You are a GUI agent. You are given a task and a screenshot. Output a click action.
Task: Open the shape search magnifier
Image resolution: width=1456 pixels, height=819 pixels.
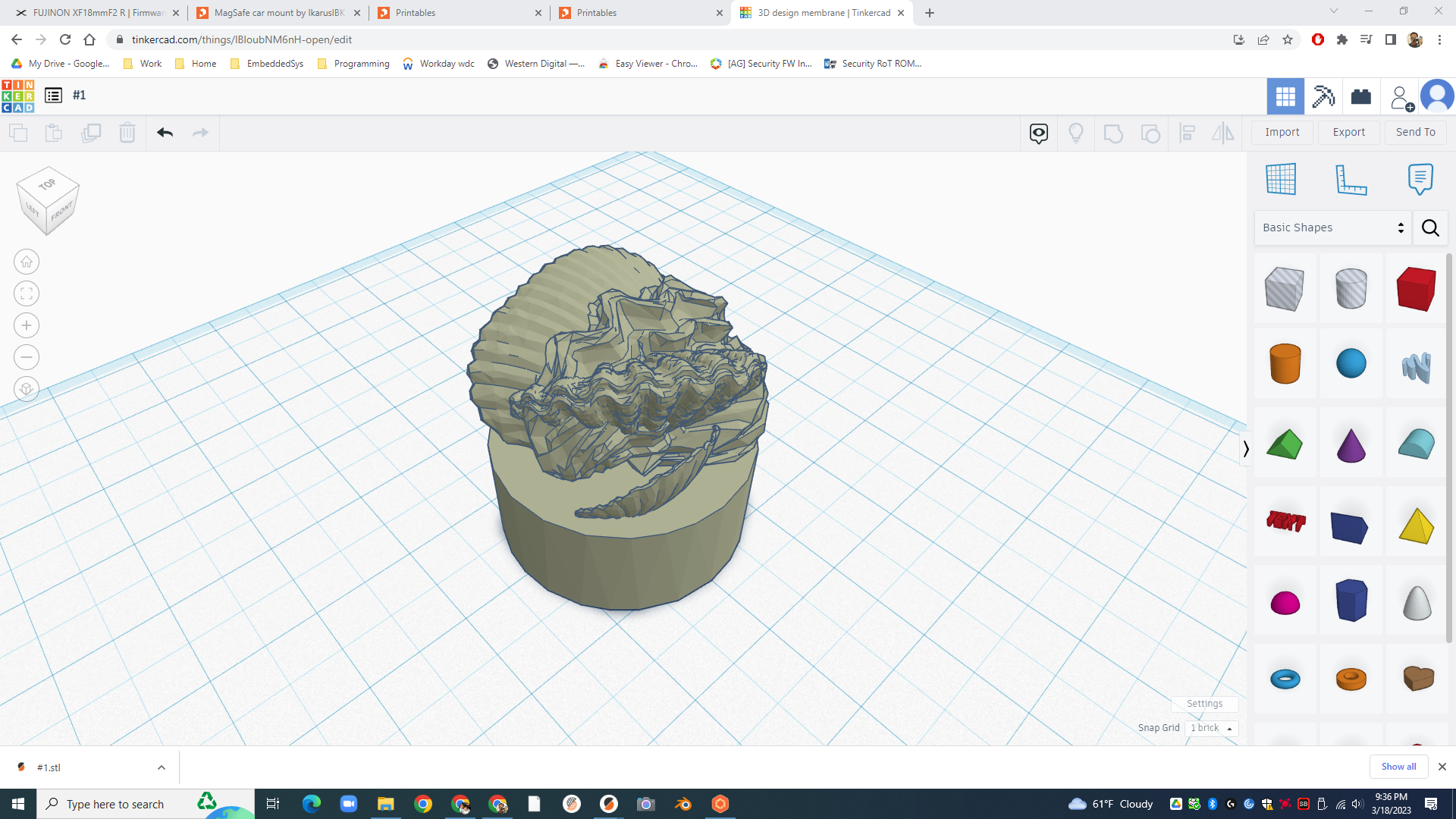[x=1430, y=227]
